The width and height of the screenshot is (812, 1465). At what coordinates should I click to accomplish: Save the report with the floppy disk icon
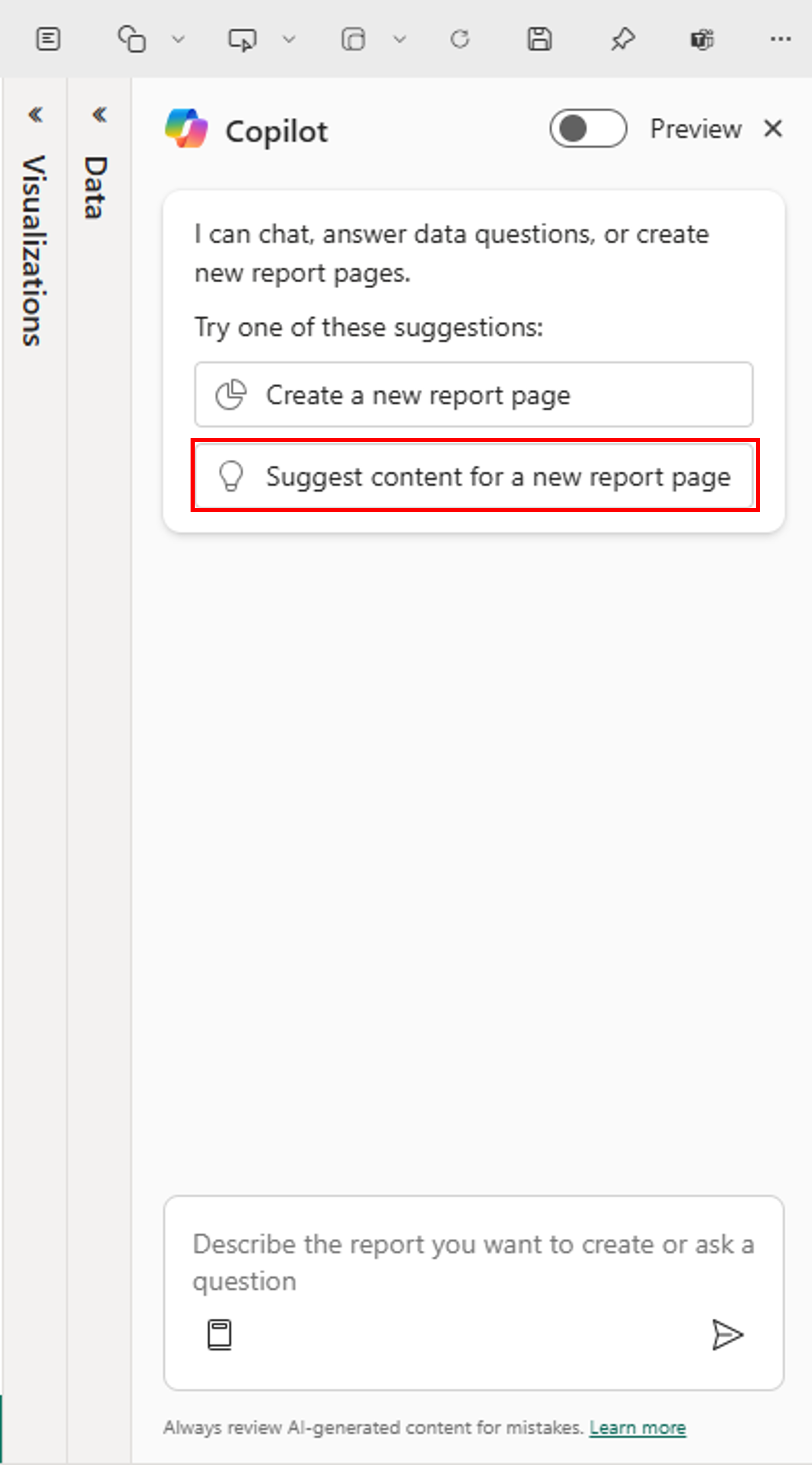point(539,40)
